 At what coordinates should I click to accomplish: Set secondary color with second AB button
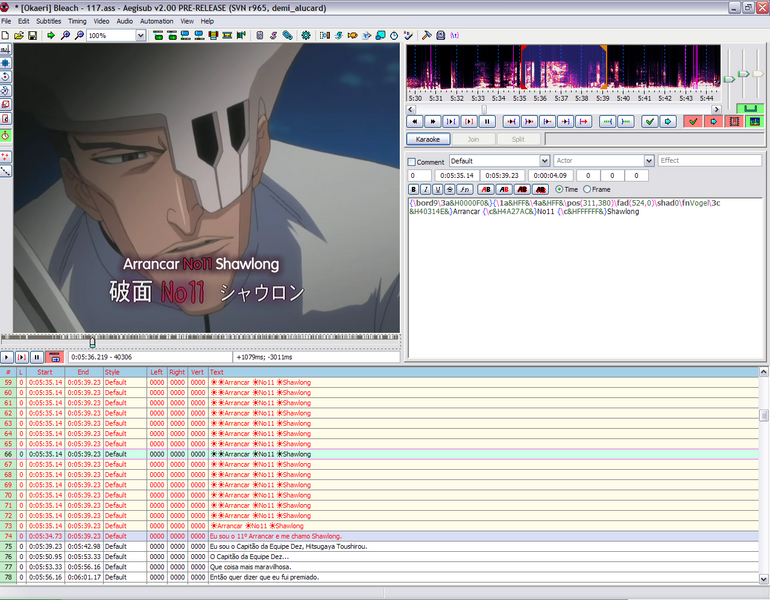[x=504, y=190]
